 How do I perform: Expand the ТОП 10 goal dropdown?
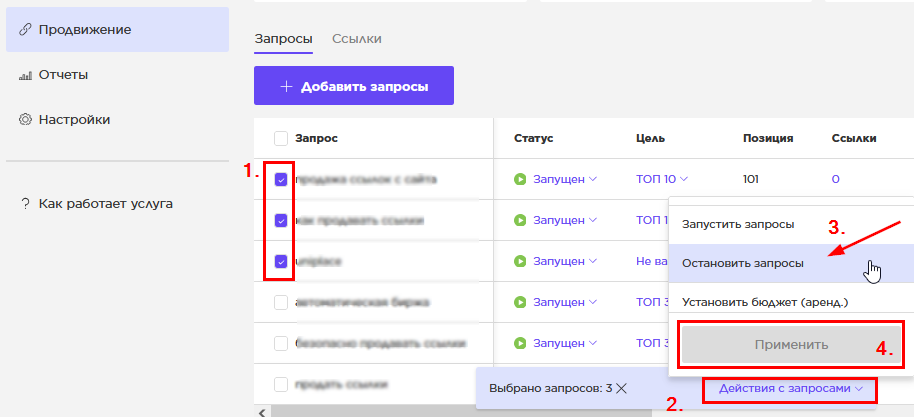pyautogui.click(x=662, y=179)
